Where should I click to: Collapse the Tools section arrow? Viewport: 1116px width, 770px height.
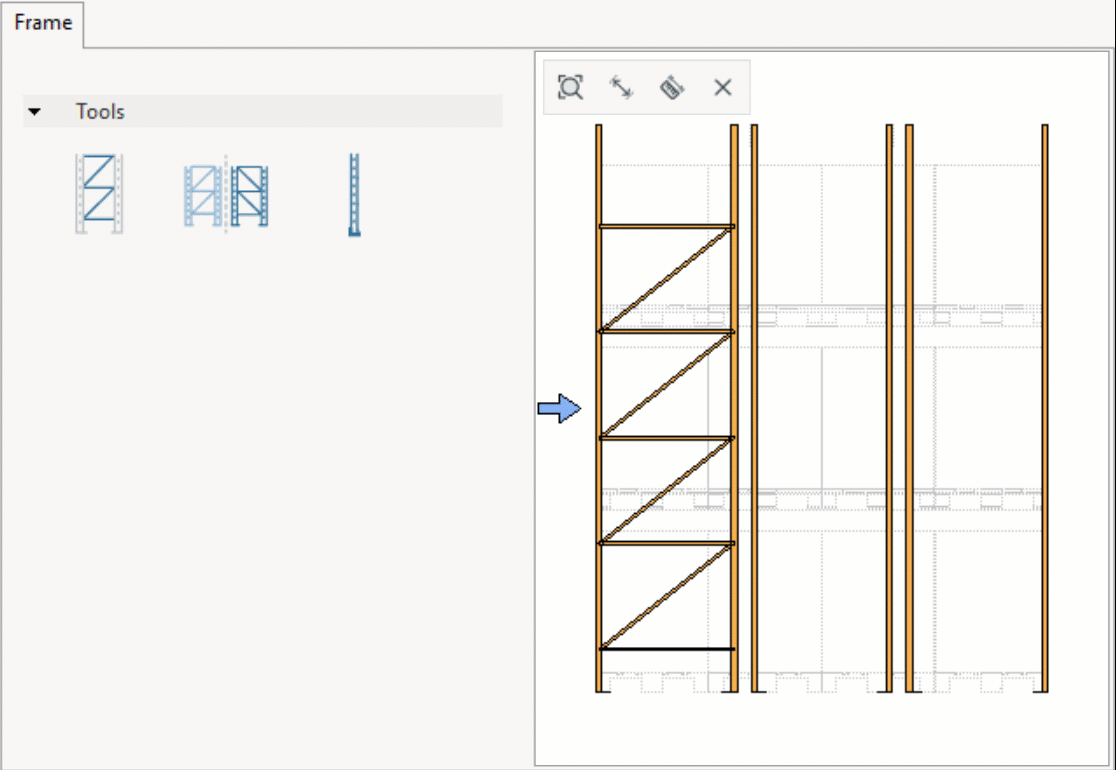[34, 112]
